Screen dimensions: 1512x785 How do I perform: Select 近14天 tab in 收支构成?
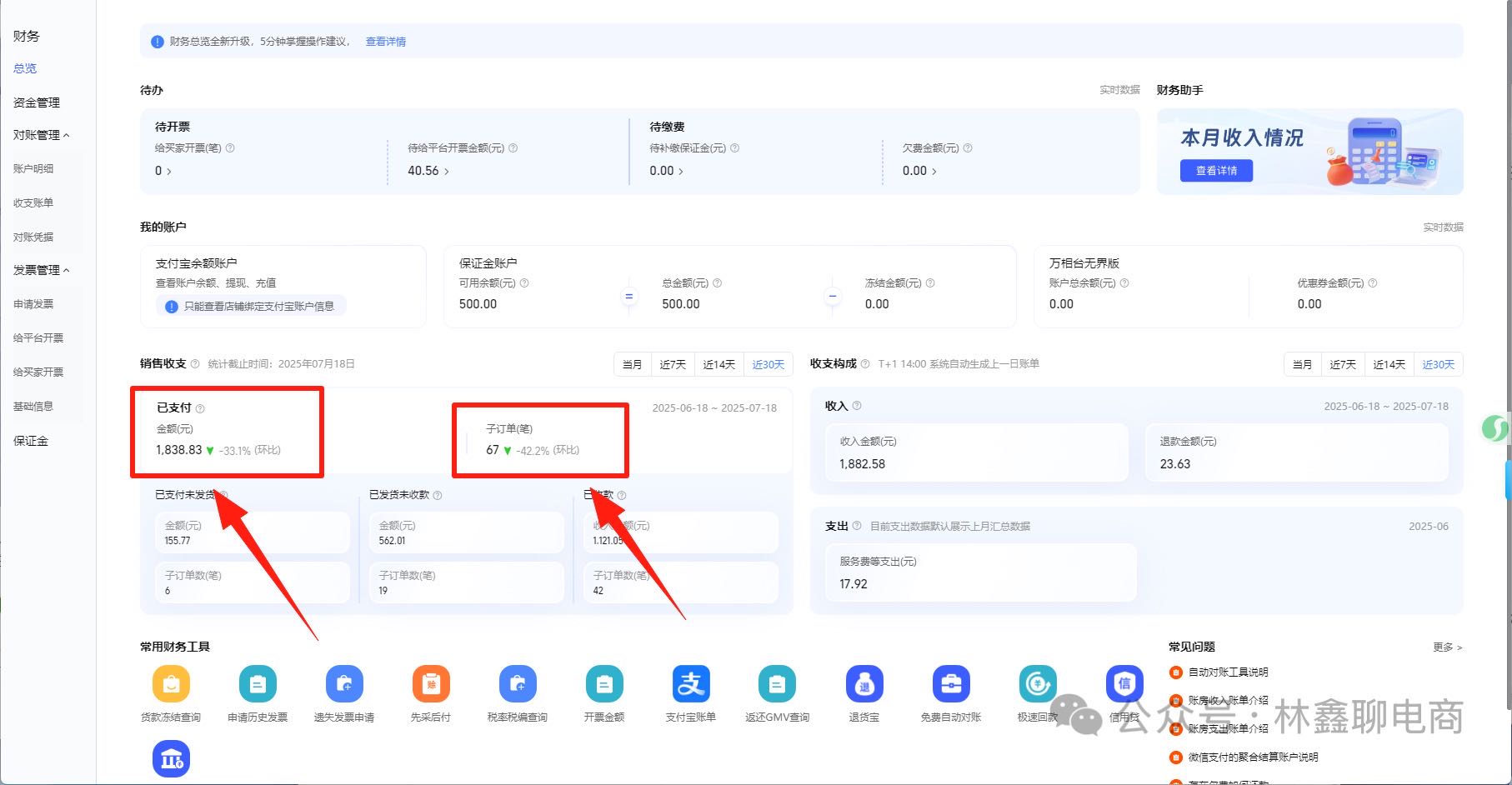point(1389,364)
